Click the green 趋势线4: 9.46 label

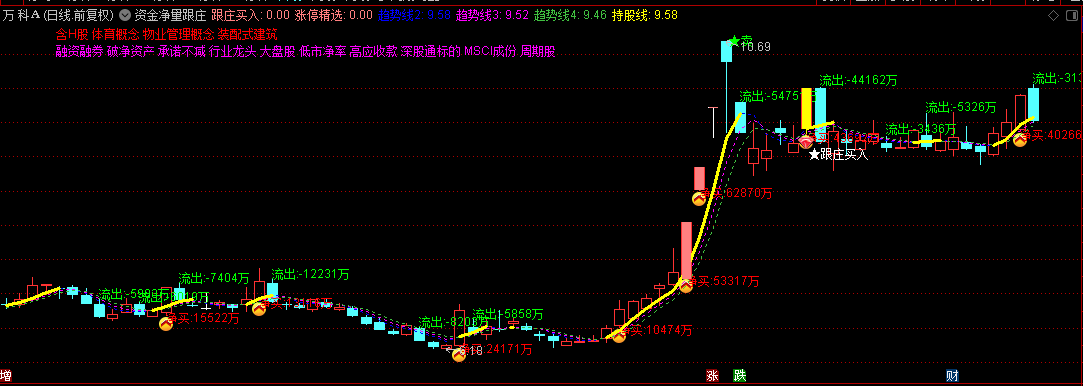click(571, 15)
